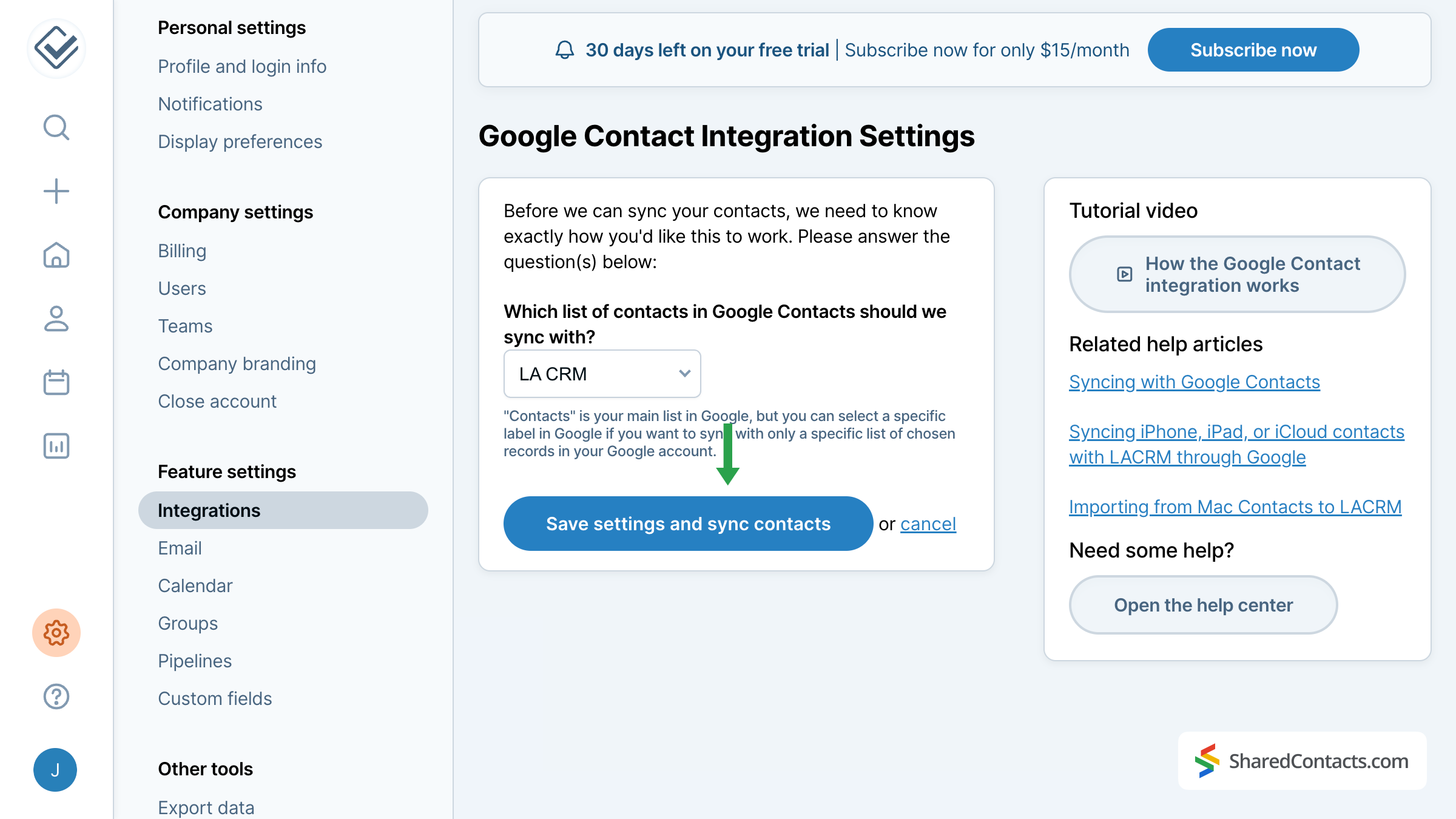The height and width of the screenshot is (819, 1456).
Task: Open Notifications settings
Action: (210, 104)
